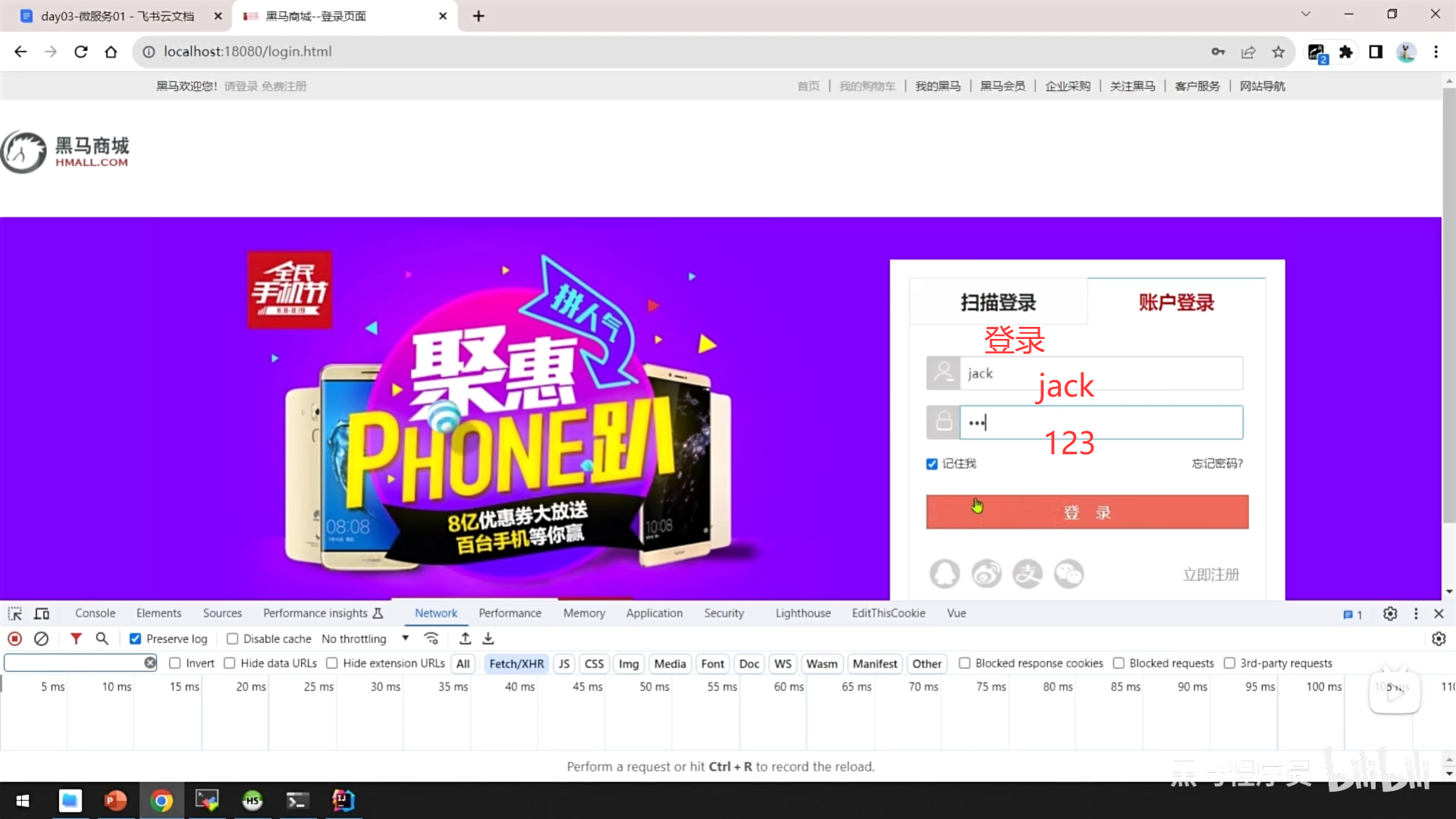Select the inspect element tool in DevTools

pos(14,613)
